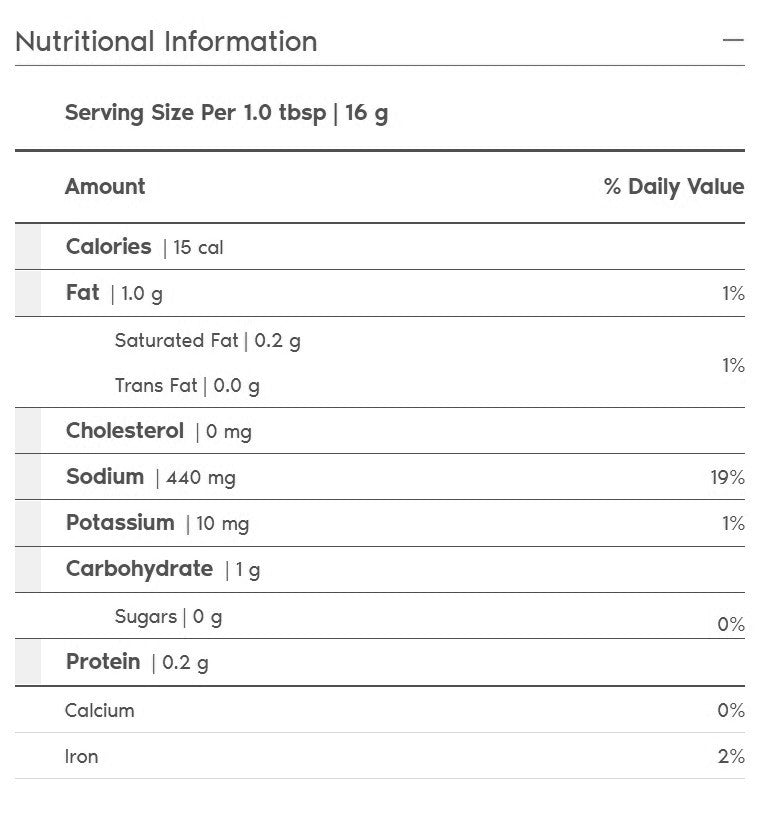Select the Cholesterol row label
The image size is (766, 817).
click(x=125, y=431)
